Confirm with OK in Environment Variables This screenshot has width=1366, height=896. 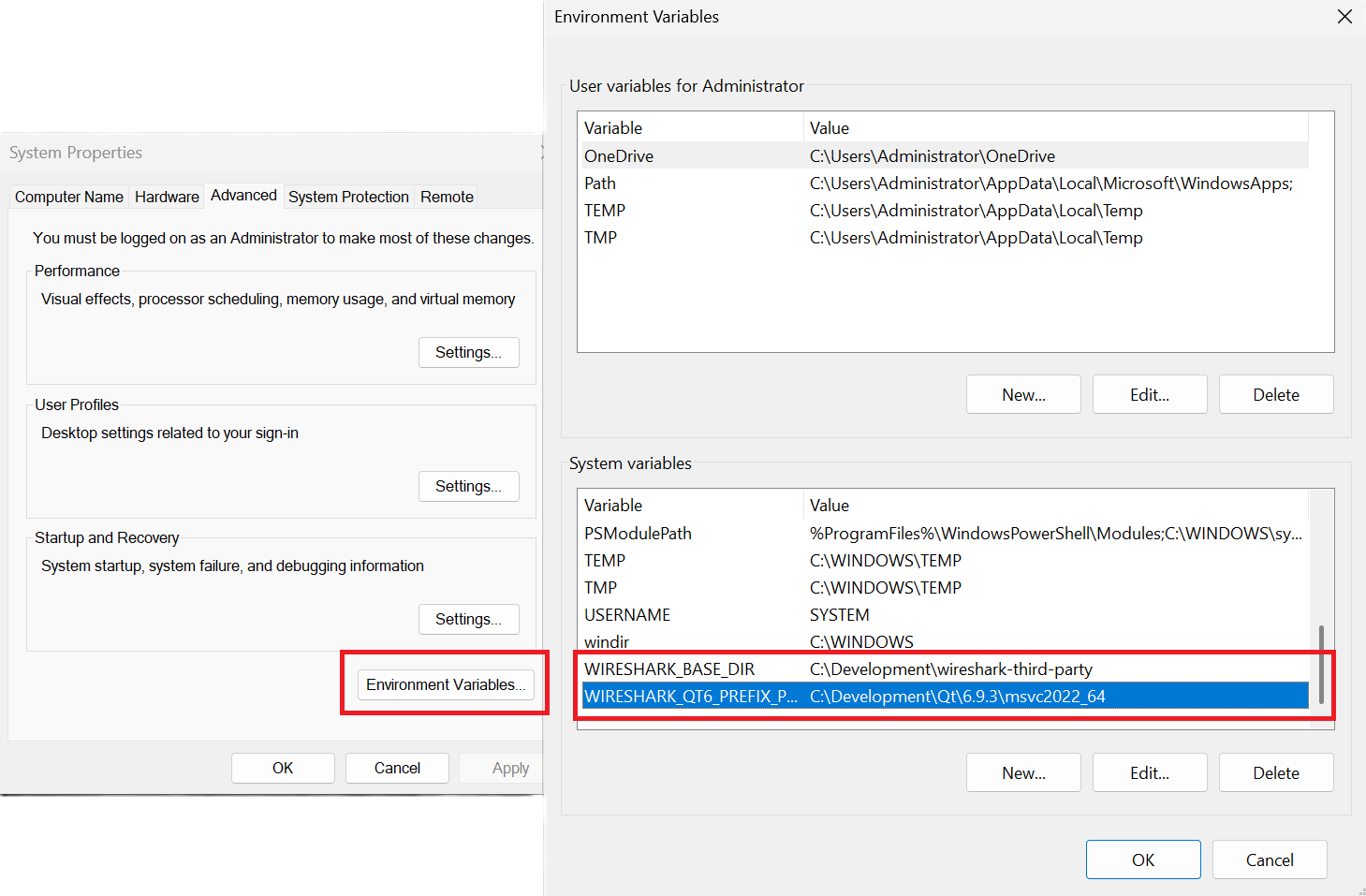(x=1142, y=859)
